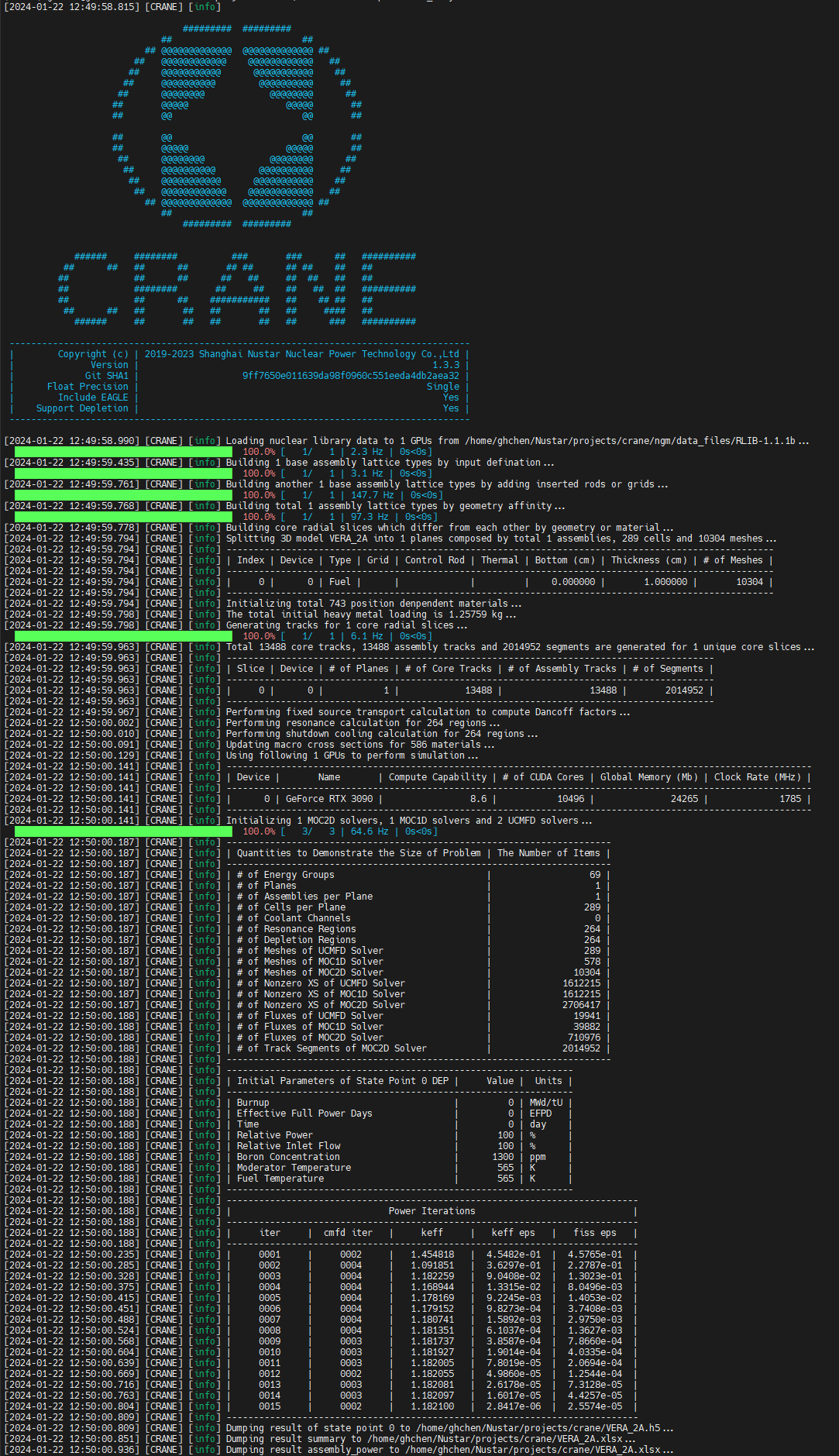Click '# of Track Segments of MOC2D Solver'

click(419, 1048)
